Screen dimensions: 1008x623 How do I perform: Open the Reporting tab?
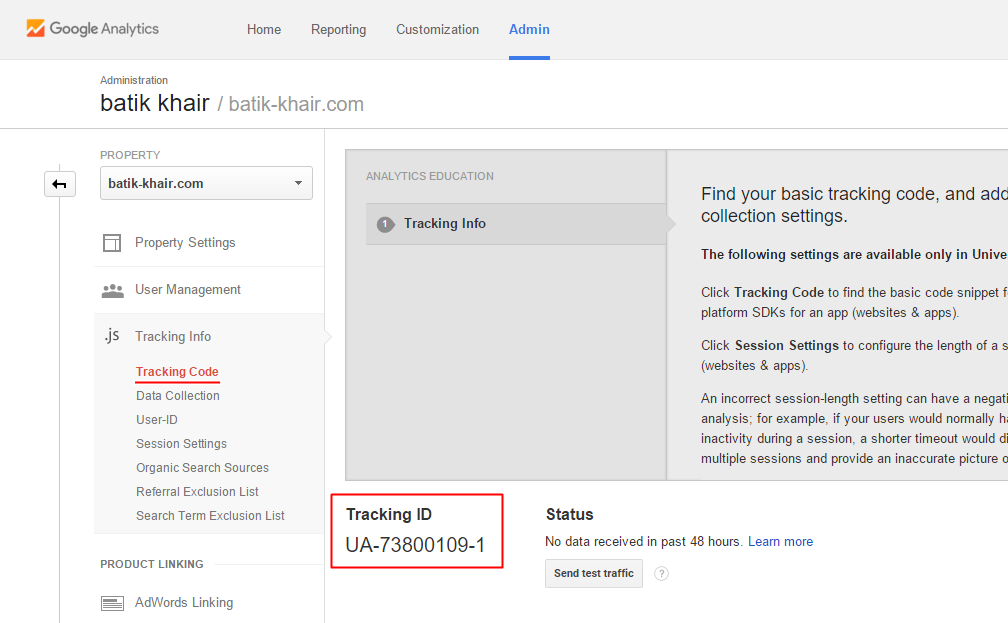coord(338,30)
